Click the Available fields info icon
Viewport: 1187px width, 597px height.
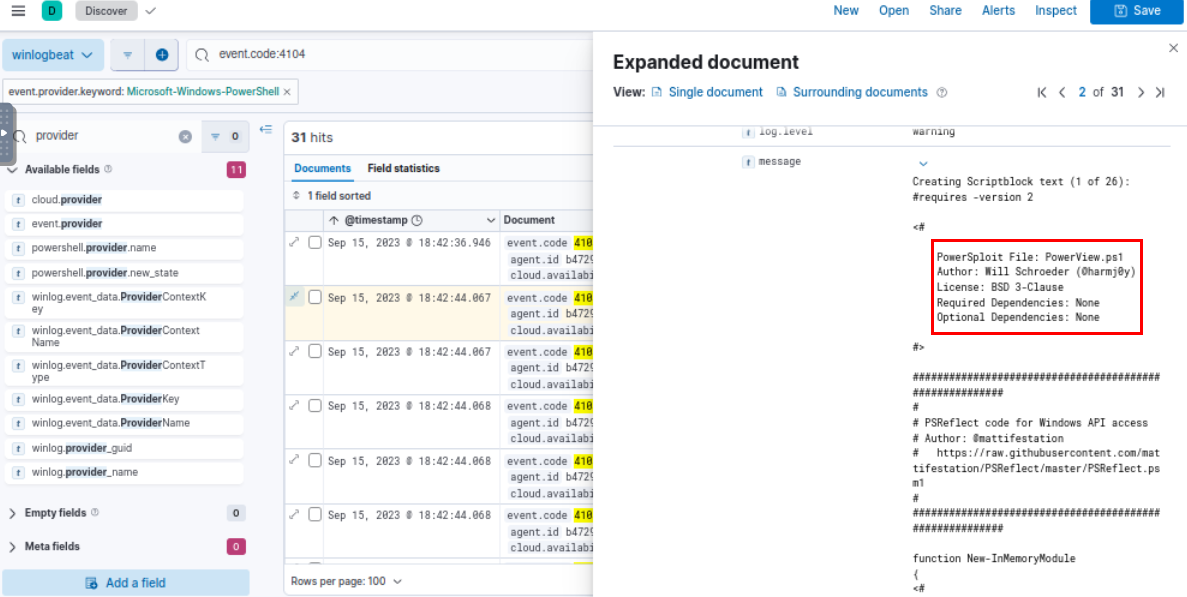(107, 169)
